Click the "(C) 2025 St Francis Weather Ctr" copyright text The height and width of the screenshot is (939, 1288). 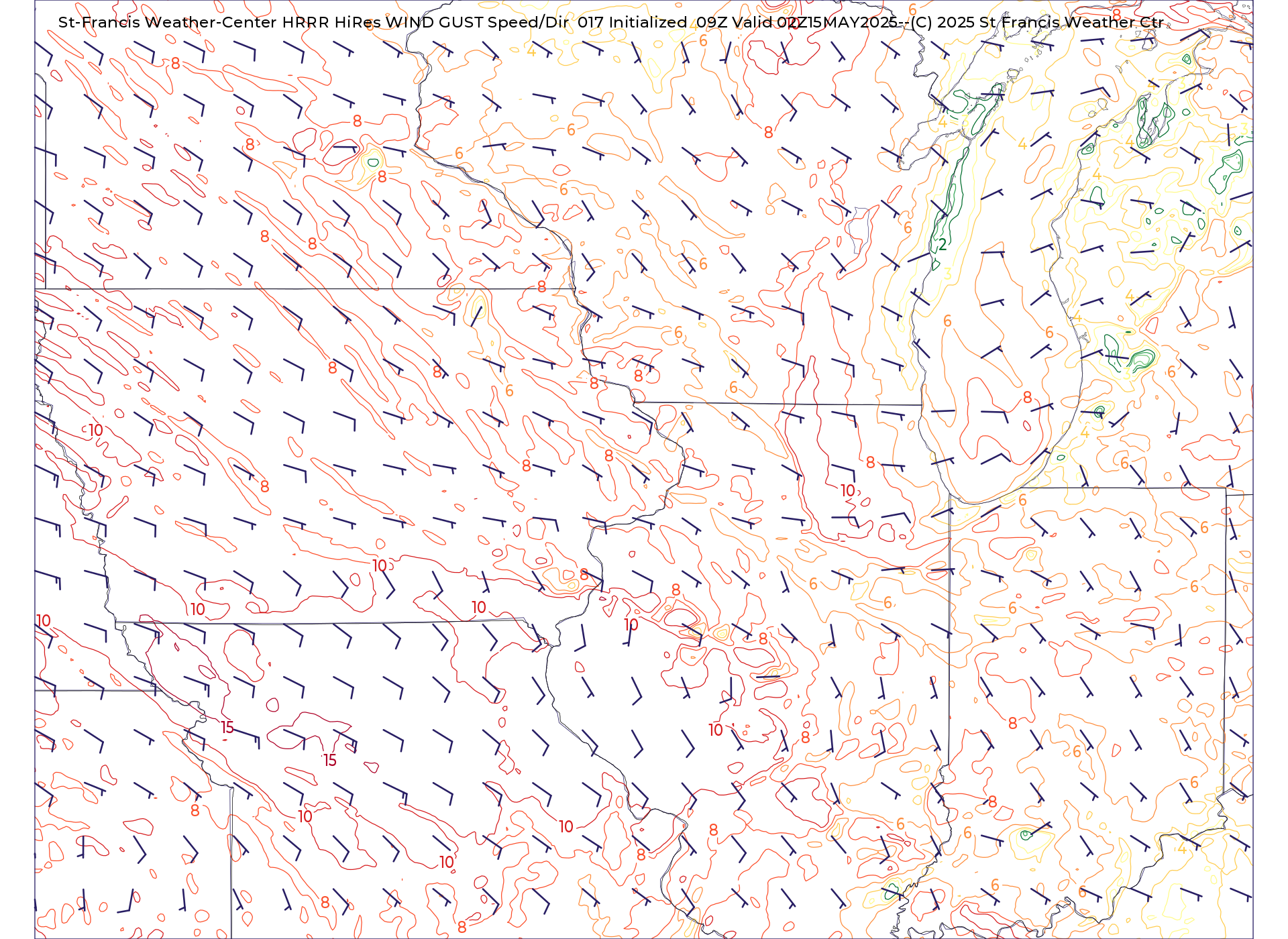[1037, 22]
